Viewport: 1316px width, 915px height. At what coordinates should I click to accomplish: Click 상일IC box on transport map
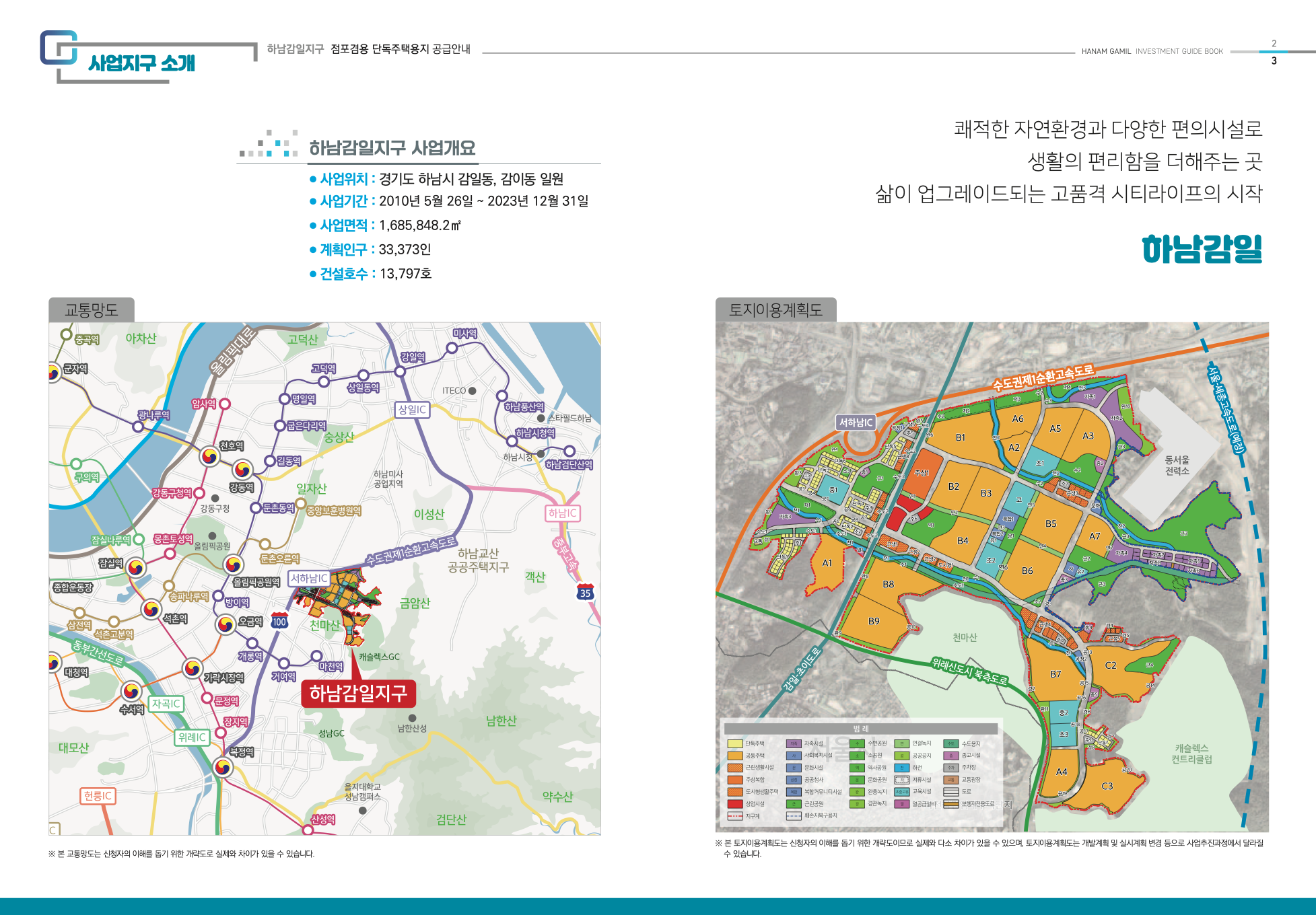click(412, 409)
